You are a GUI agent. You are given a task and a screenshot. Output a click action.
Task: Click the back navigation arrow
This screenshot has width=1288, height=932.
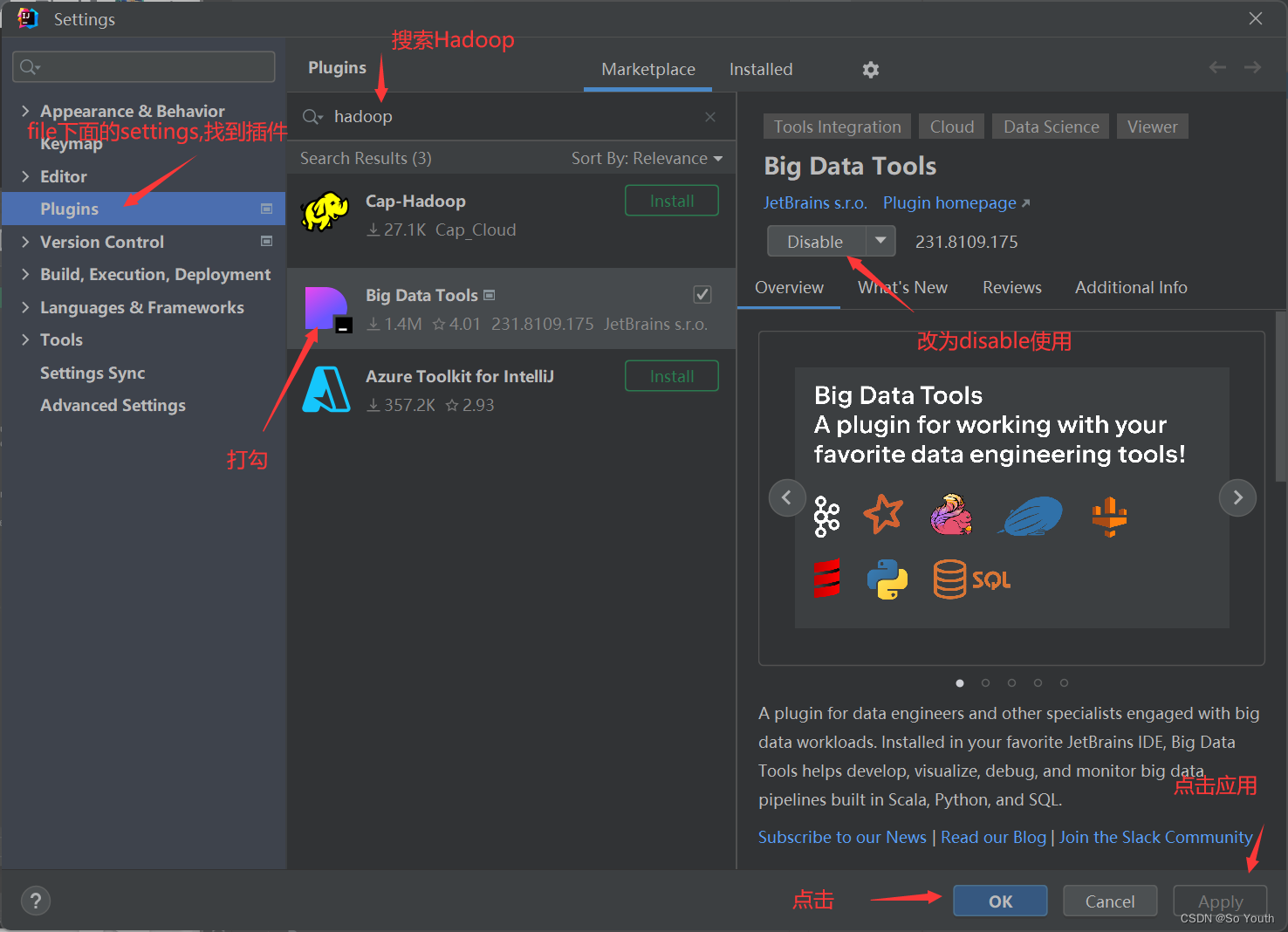(x=1217, y=67)
